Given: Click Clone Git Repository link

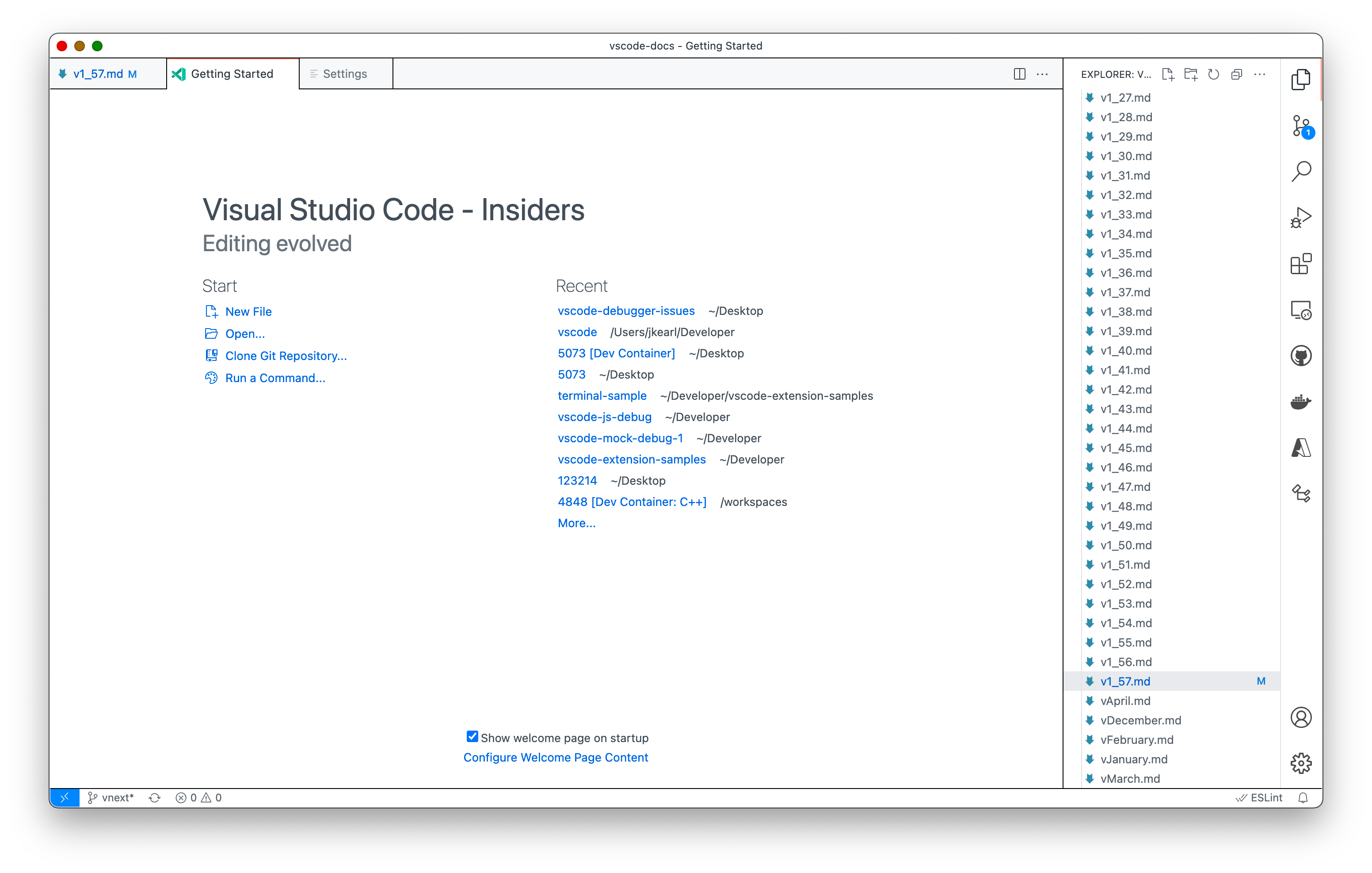Looking at the screenshot, I should point(285,355).
